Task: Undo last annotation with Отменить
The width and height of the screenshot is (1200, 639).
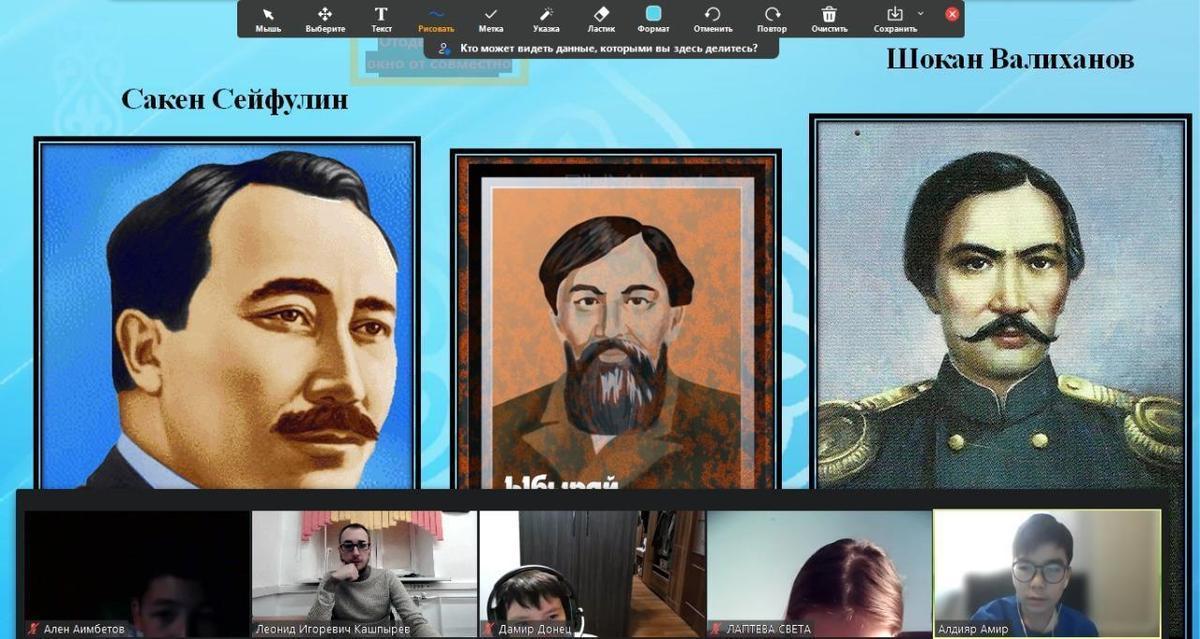Action: [712, 18]
